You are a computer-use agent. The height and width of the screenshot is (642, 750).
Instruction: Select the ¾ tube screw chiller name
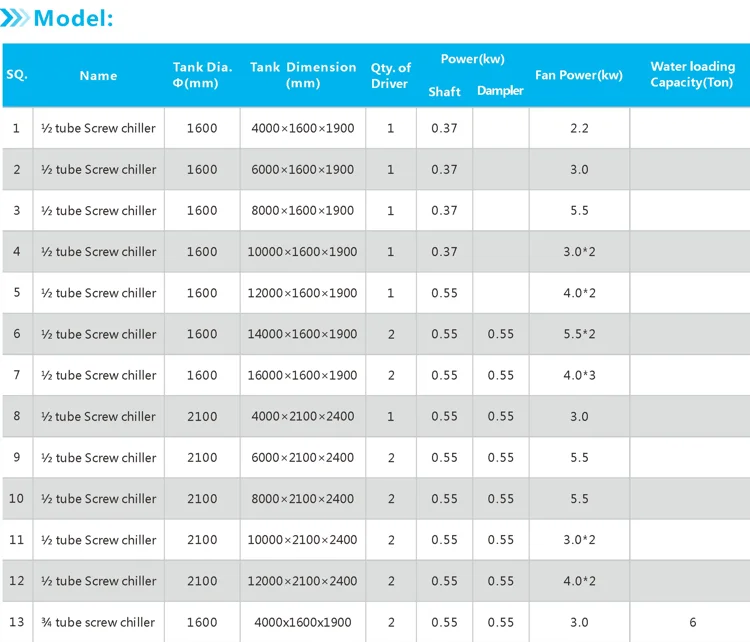tap(98, 622)
